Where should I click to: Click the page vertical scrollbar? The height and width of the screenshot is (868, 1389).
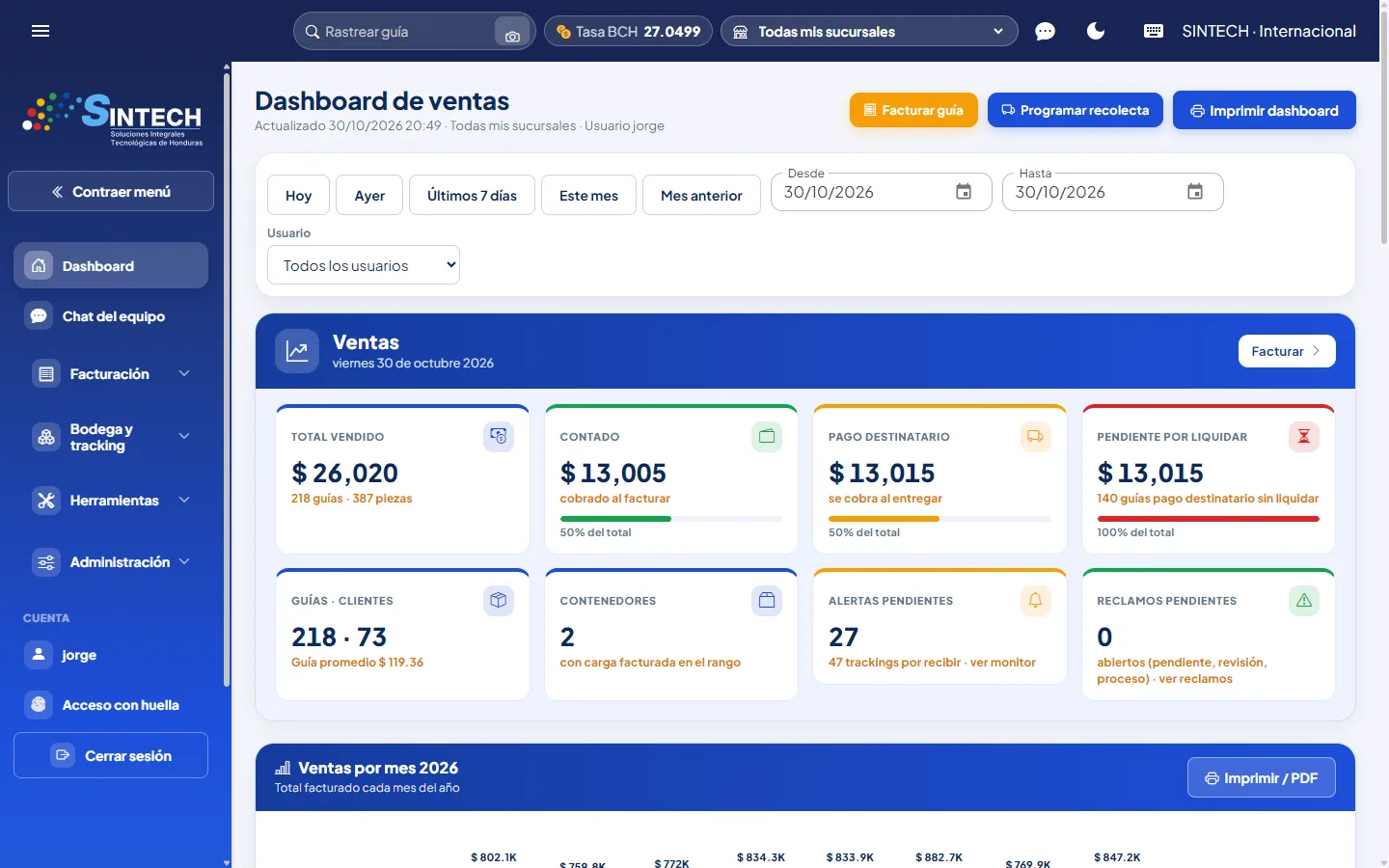(1384, 125)
